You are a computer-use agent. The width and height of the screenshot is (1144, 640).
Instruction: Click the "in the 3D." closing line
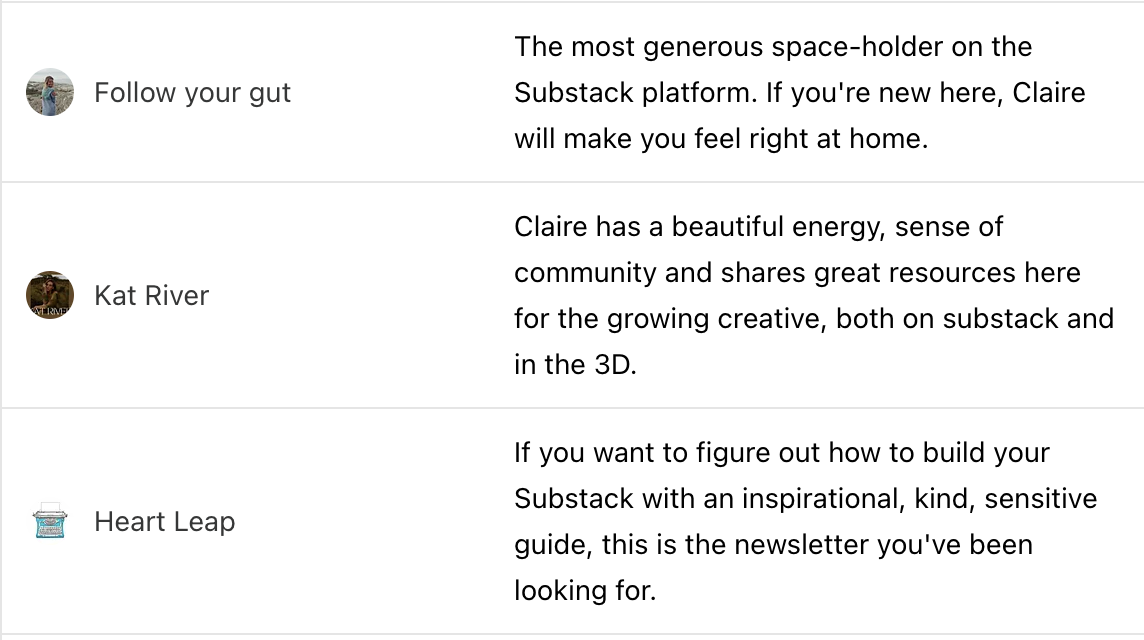(574, 365)
